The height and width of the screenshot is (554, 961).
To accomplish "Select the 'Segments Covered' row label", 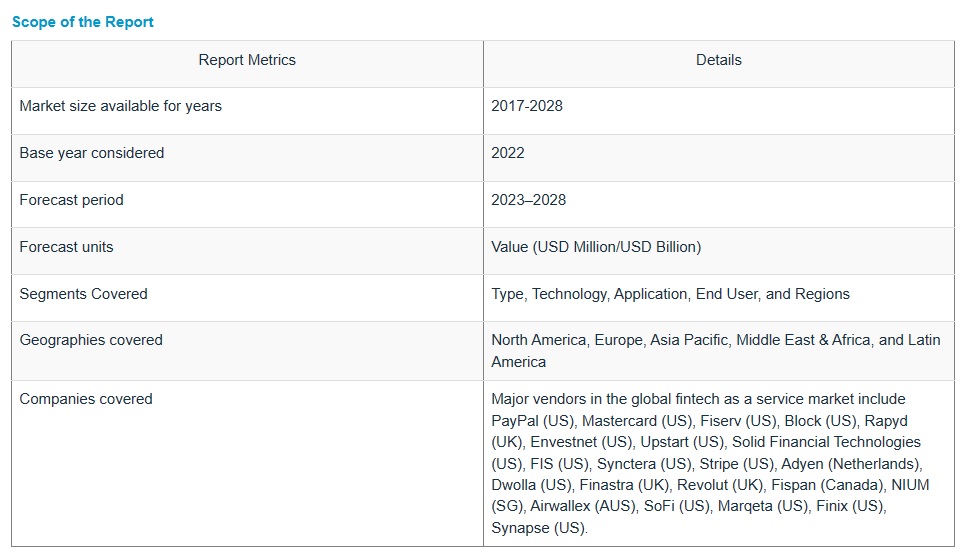I will (x=83, y=294).
